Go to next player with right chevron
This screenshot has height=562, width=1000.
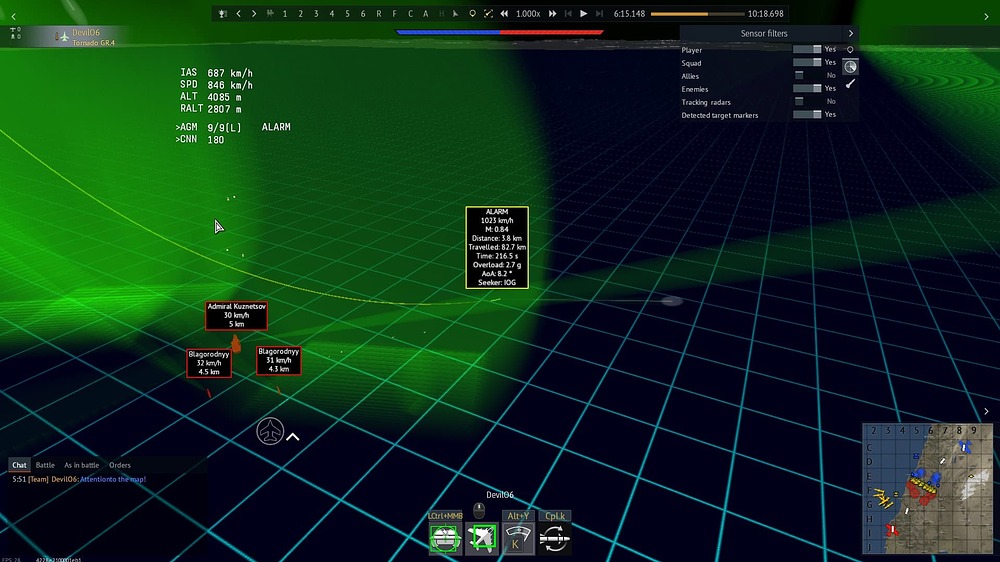[x=254, y=13]
